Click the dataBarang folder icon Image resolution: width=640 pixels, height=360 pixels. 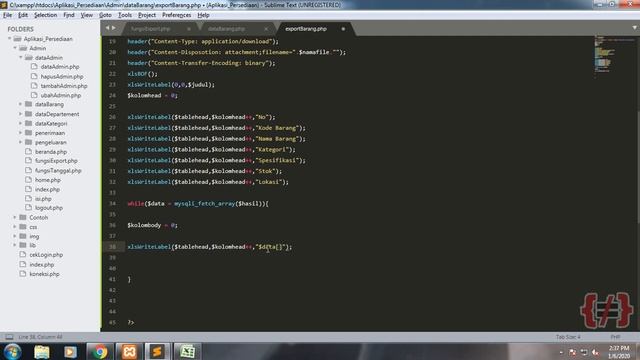29,104
